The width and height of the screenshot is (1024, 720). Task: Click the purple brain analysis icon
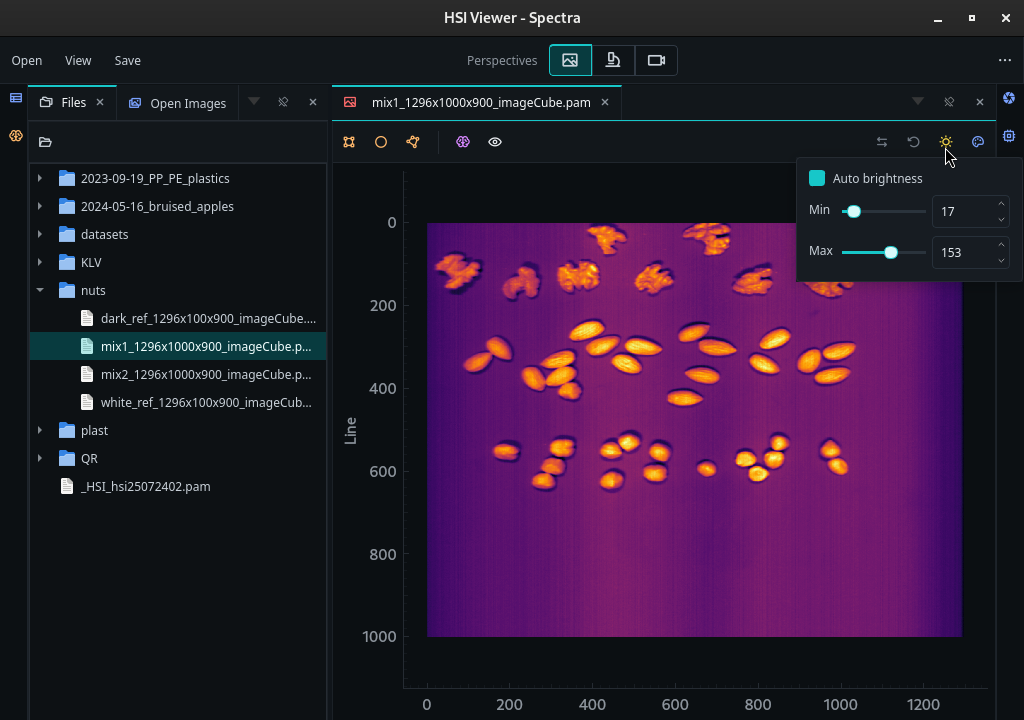[463, 142]
